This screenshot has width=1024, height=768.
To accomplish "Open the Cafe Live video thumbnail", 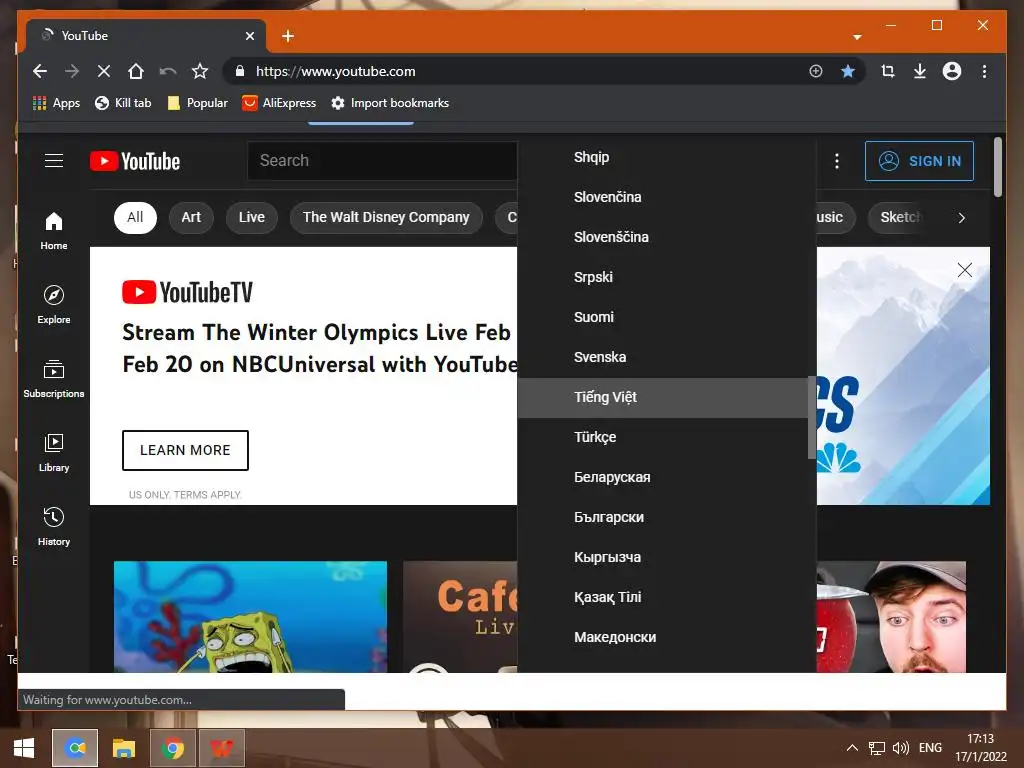I will point(460,616).
